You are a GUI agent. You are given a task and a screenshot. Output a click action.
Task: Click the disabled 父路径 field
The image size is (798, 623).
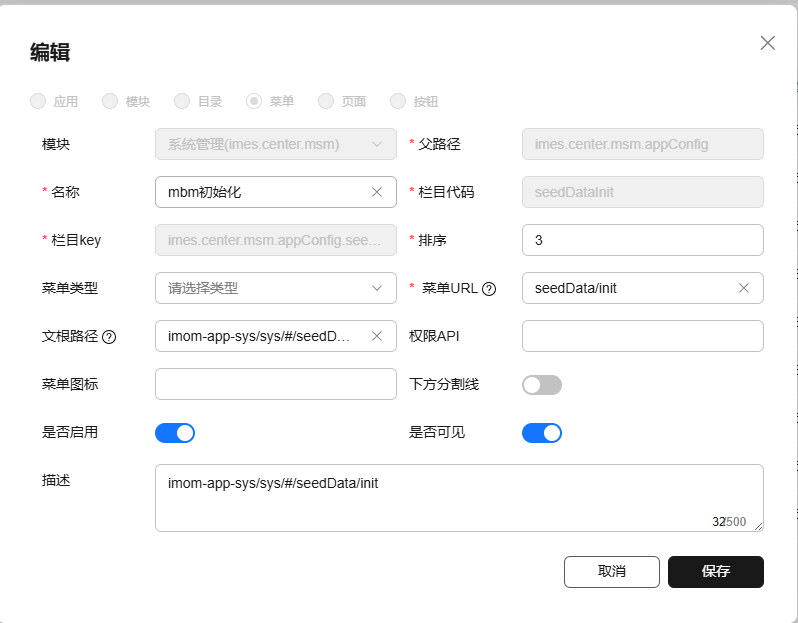click(x=643, y=144)
